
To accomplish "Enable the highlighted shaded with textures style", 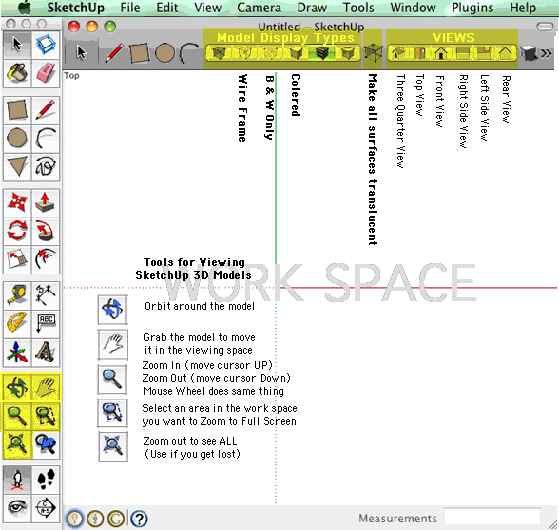I will [x=322, y=53].
